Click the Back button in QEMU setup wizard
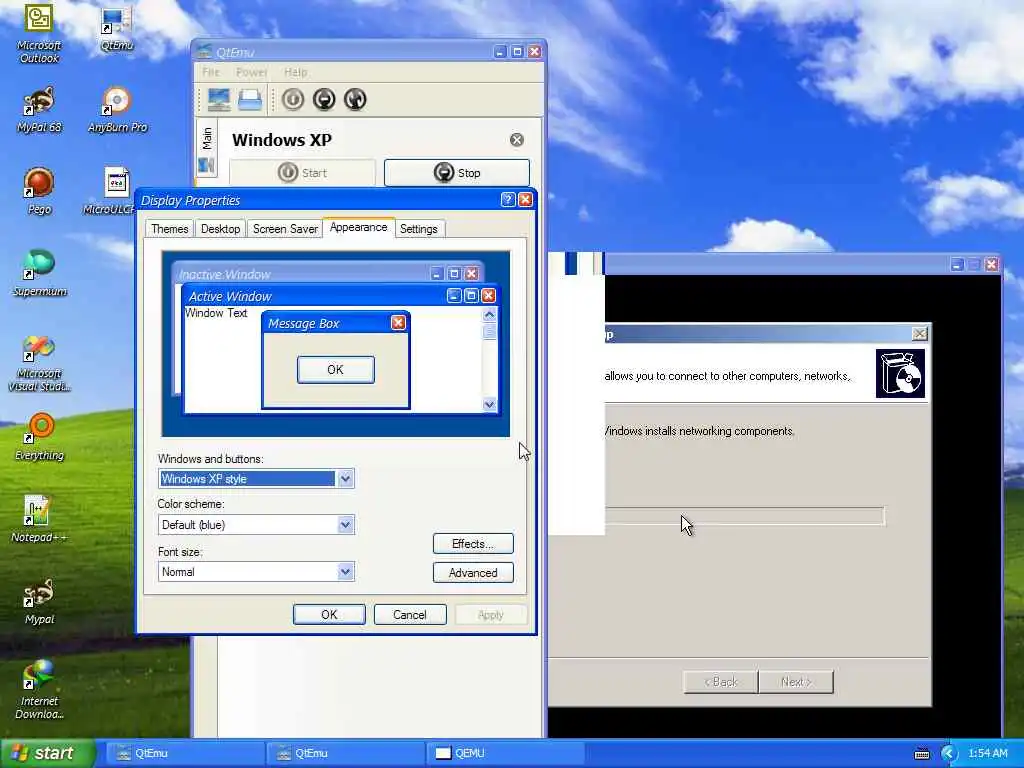The image size is (1024, 768). click(720, 682)
